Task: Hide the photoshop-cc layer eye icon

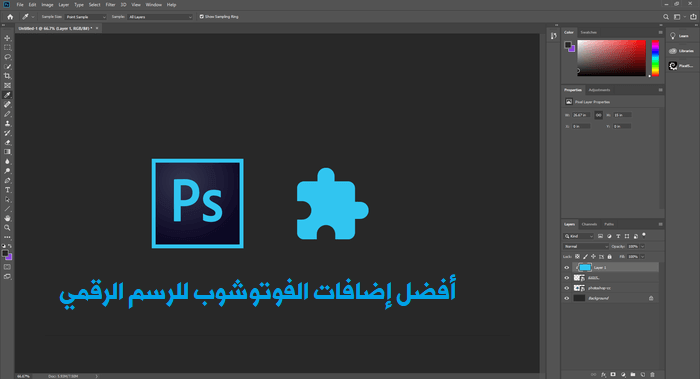Action: (567, 288)
